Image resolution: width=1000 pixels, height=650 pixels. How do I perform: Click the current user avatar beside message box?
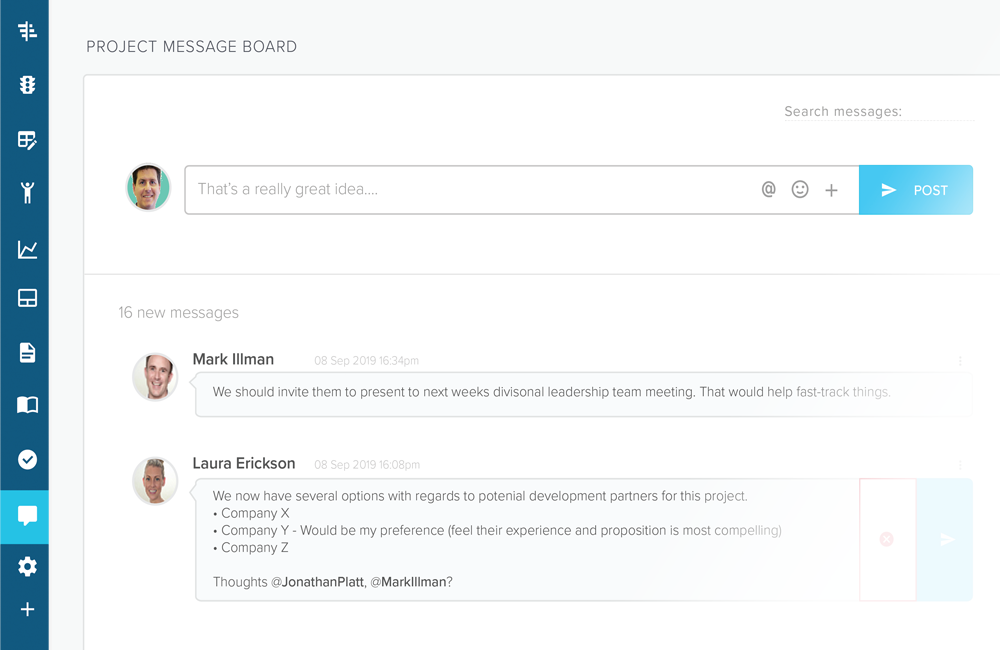tap(148, 187)
